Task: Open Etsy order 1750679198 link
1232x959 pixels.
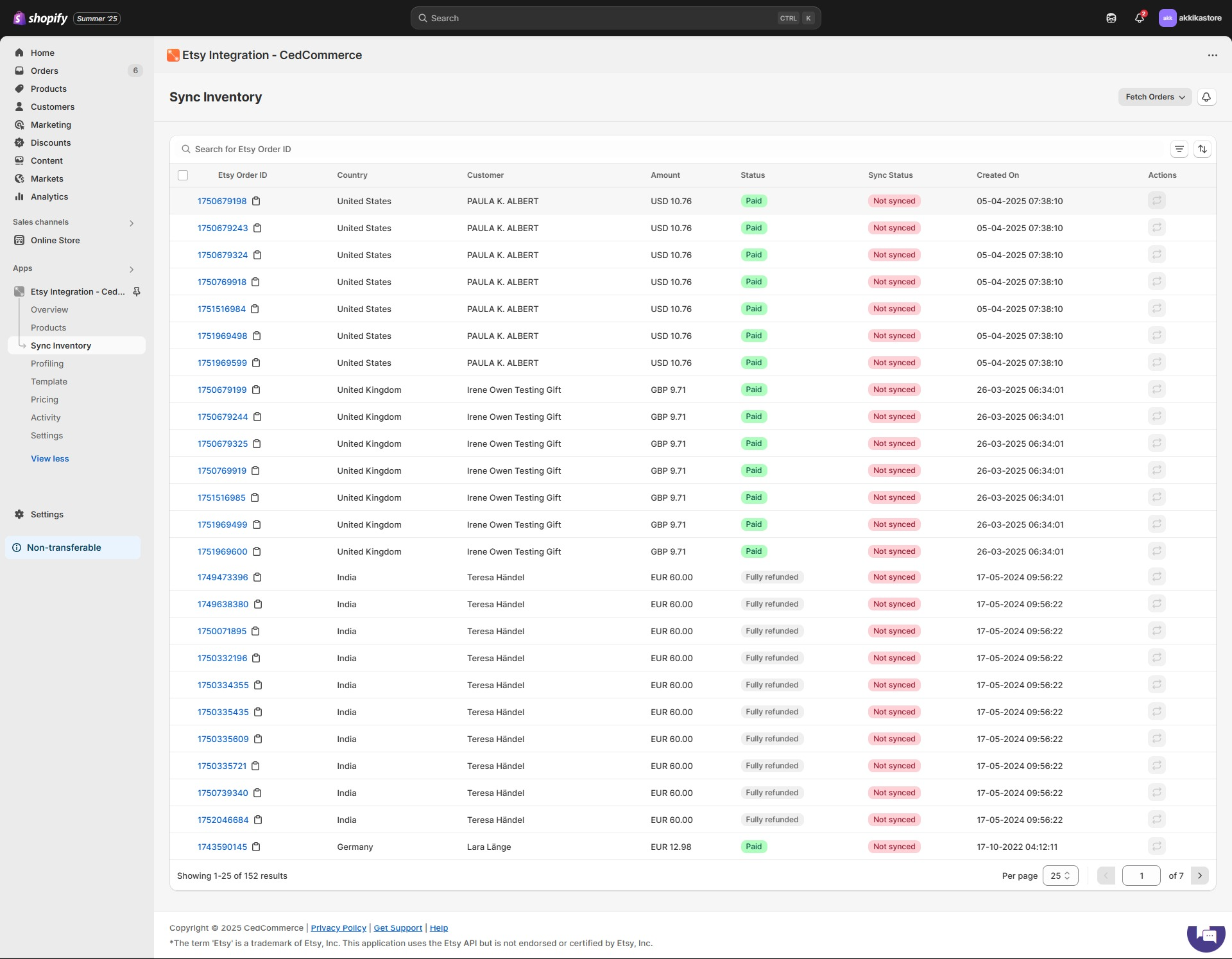Action: coord(222,201)
